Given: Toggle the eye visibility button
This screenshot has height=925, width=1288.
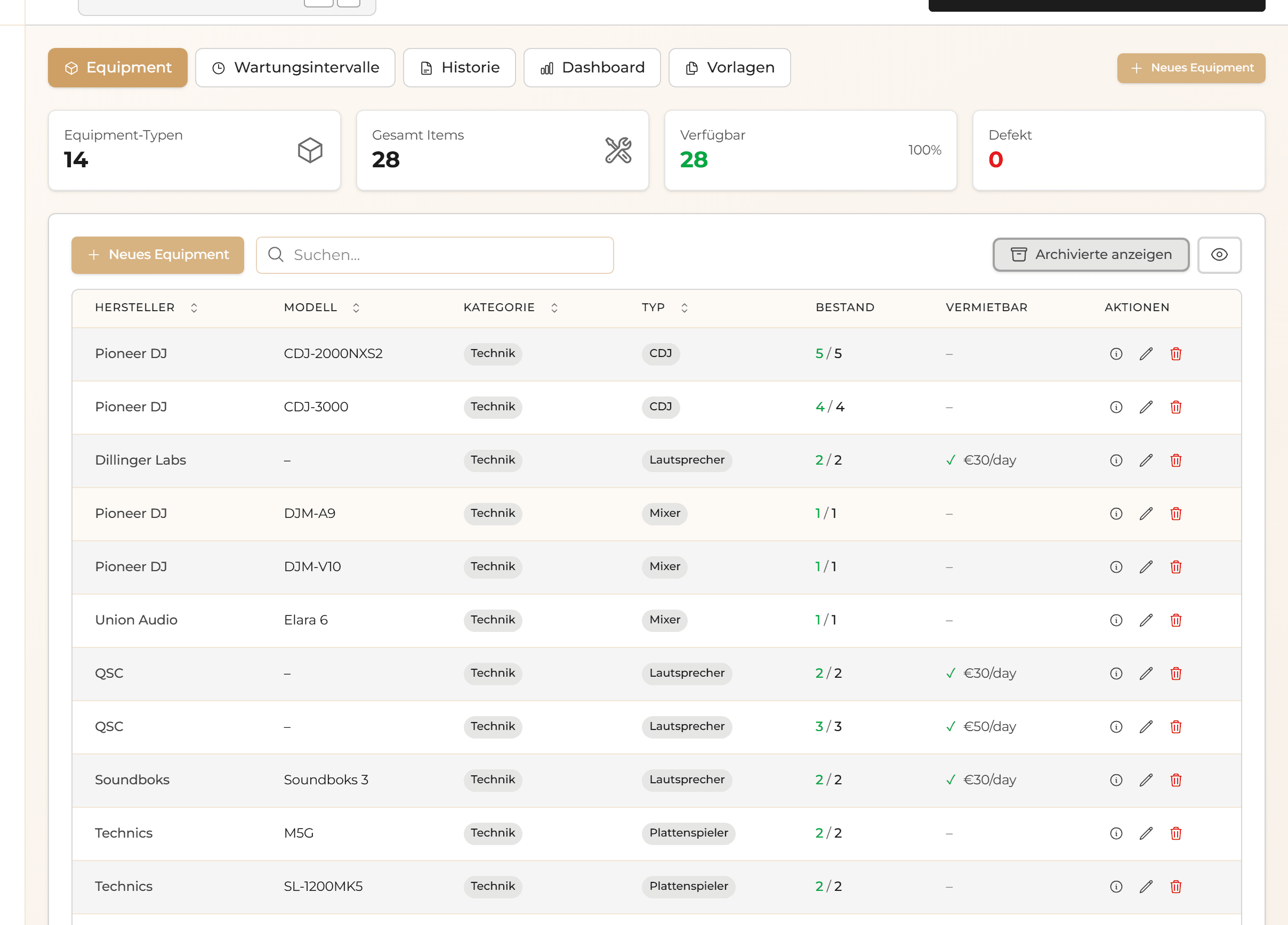Looking at the screenshot, I should pos(1219,255).
